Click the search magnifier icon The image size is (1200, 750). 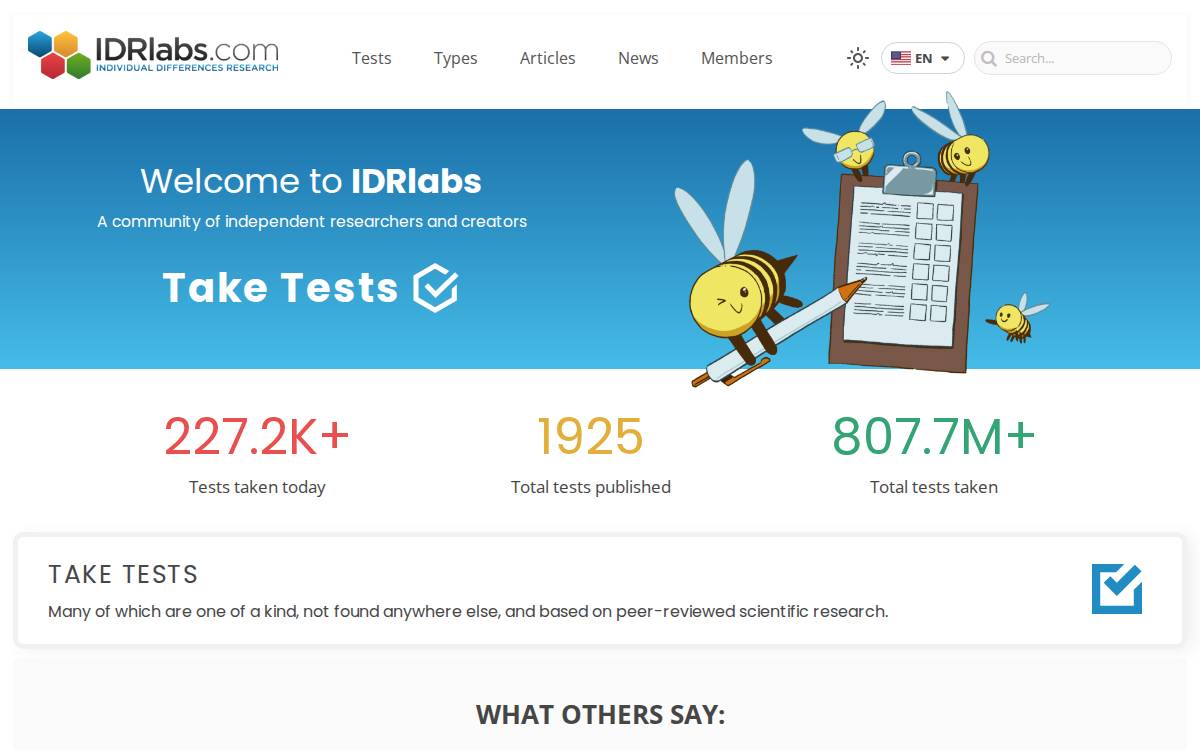(989, 59)
